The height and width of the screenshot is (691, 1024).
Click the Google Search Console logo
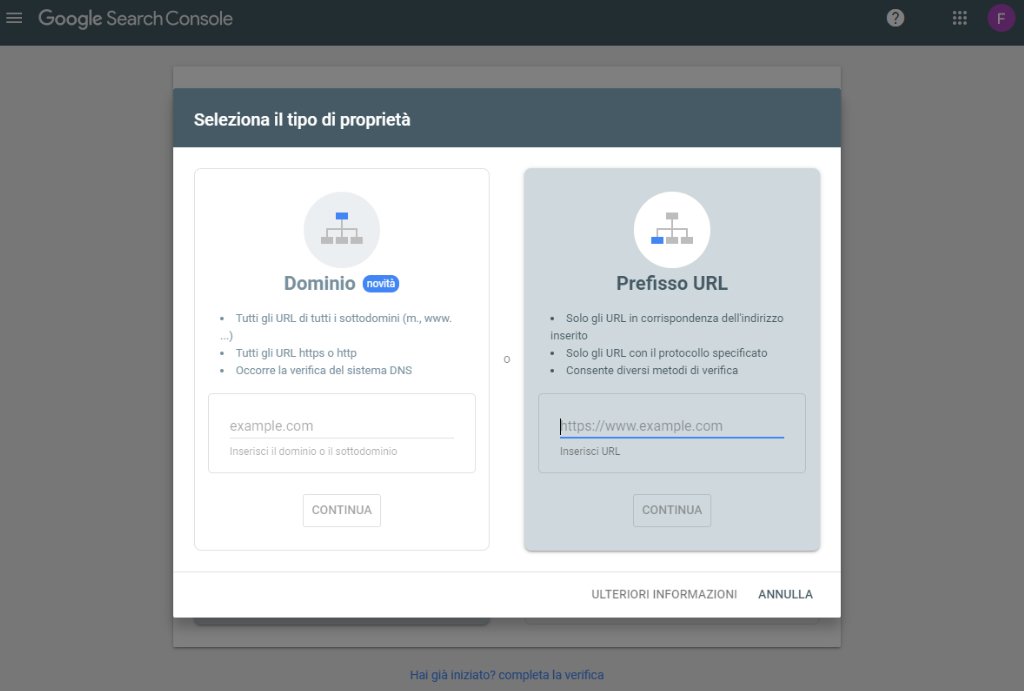click(135, 18)
